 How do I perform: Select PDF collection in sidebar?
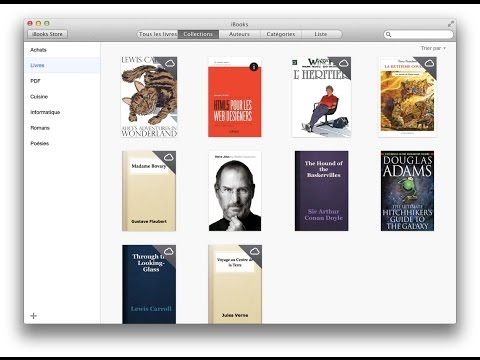62,81
